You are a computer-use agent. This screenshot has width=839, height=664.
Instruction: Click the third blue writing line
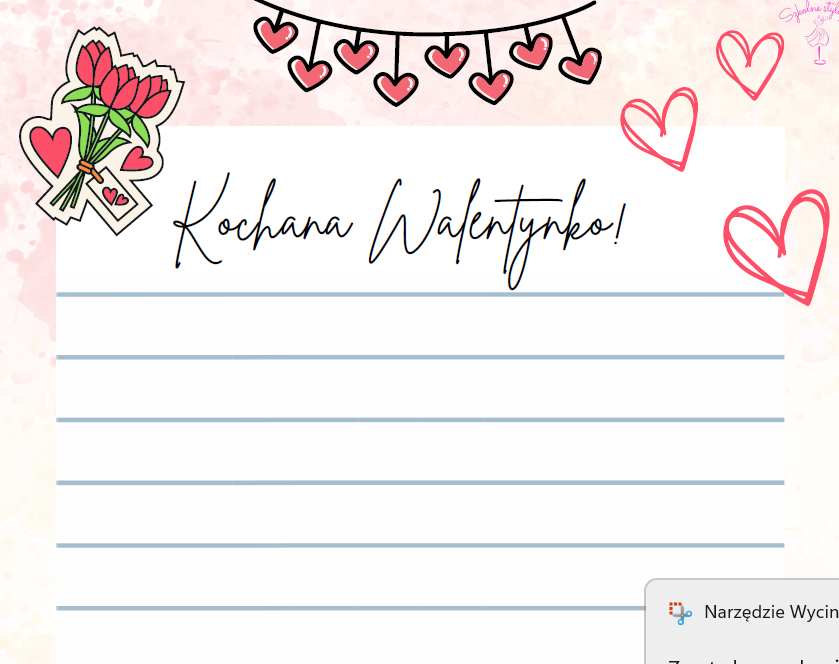coord(420,419)
